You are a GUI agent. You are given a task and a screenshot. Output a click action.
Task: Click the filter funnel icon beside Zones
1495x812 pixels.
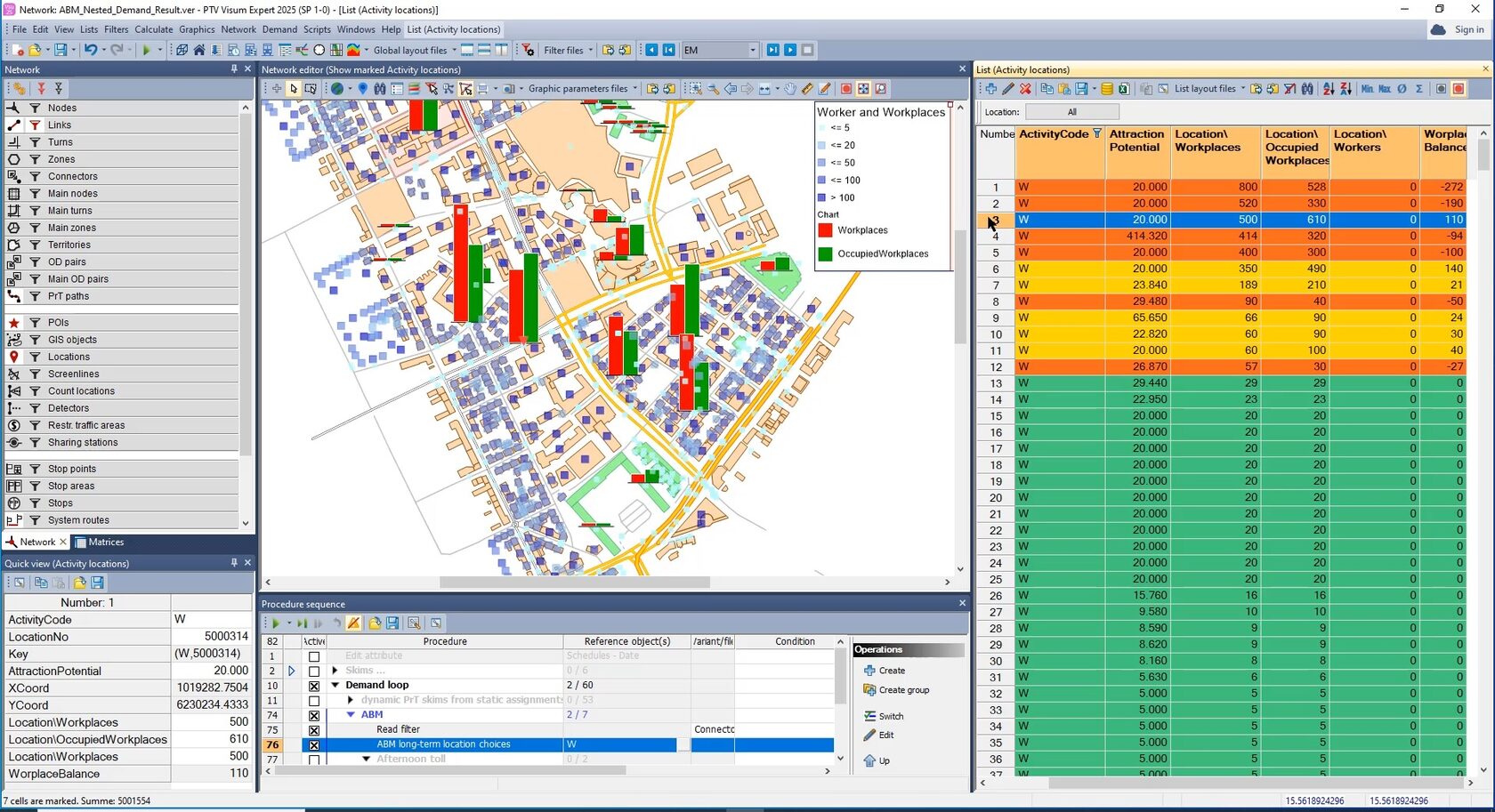click(x=36, y=159)
